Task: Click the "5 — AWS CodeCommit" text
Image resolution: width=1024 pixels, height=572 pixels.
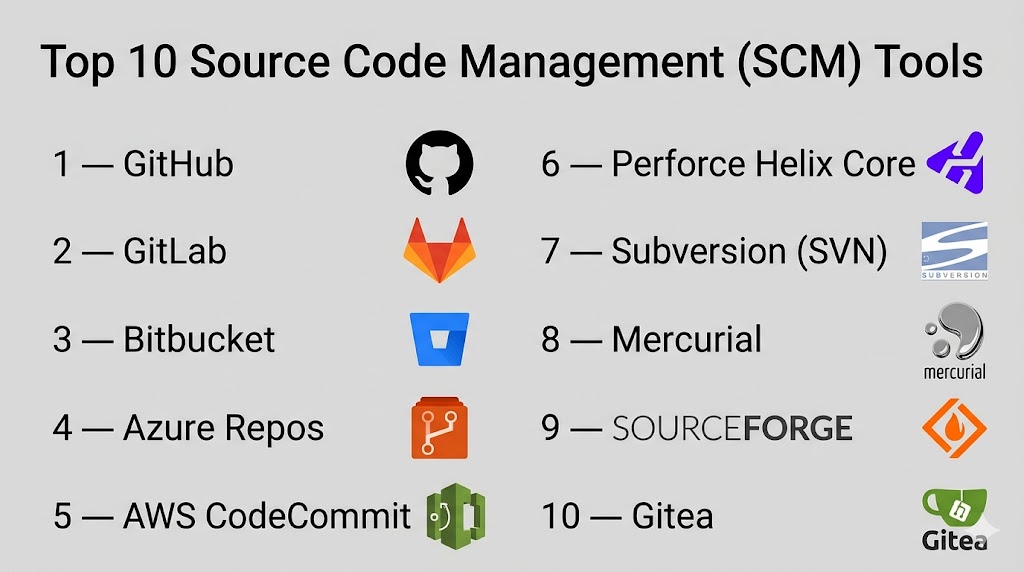Action: click(232, 516)
